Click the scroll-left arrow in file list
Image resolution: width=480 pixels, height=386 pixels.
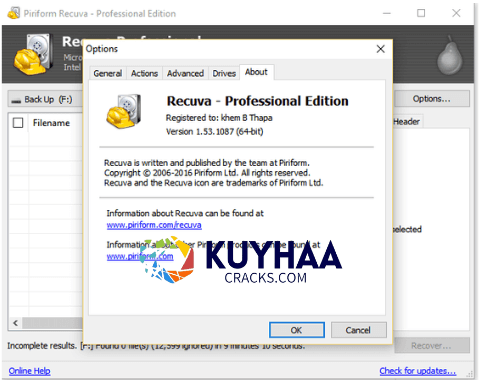[15, 323]
